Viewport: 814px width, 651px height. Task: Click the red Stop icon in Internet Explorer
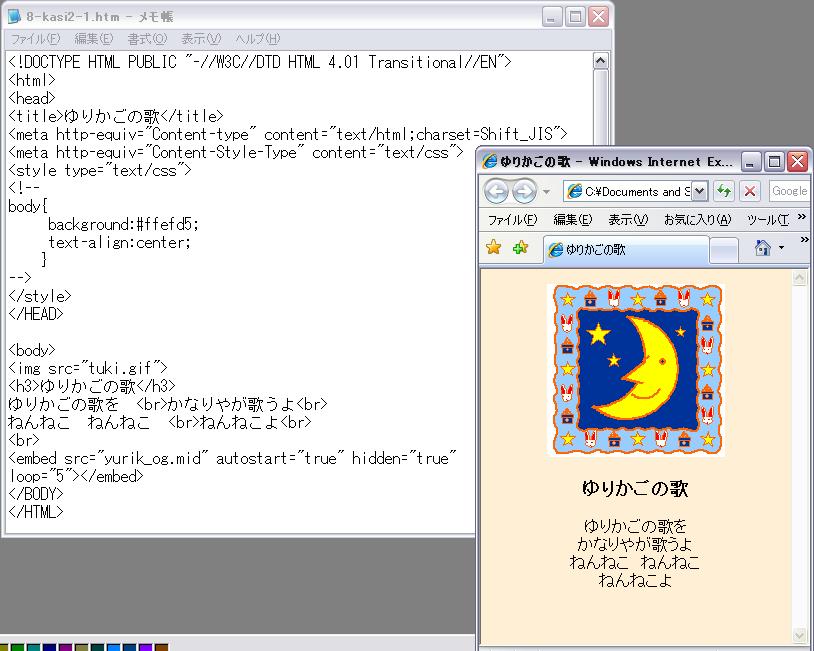[750, 191]
